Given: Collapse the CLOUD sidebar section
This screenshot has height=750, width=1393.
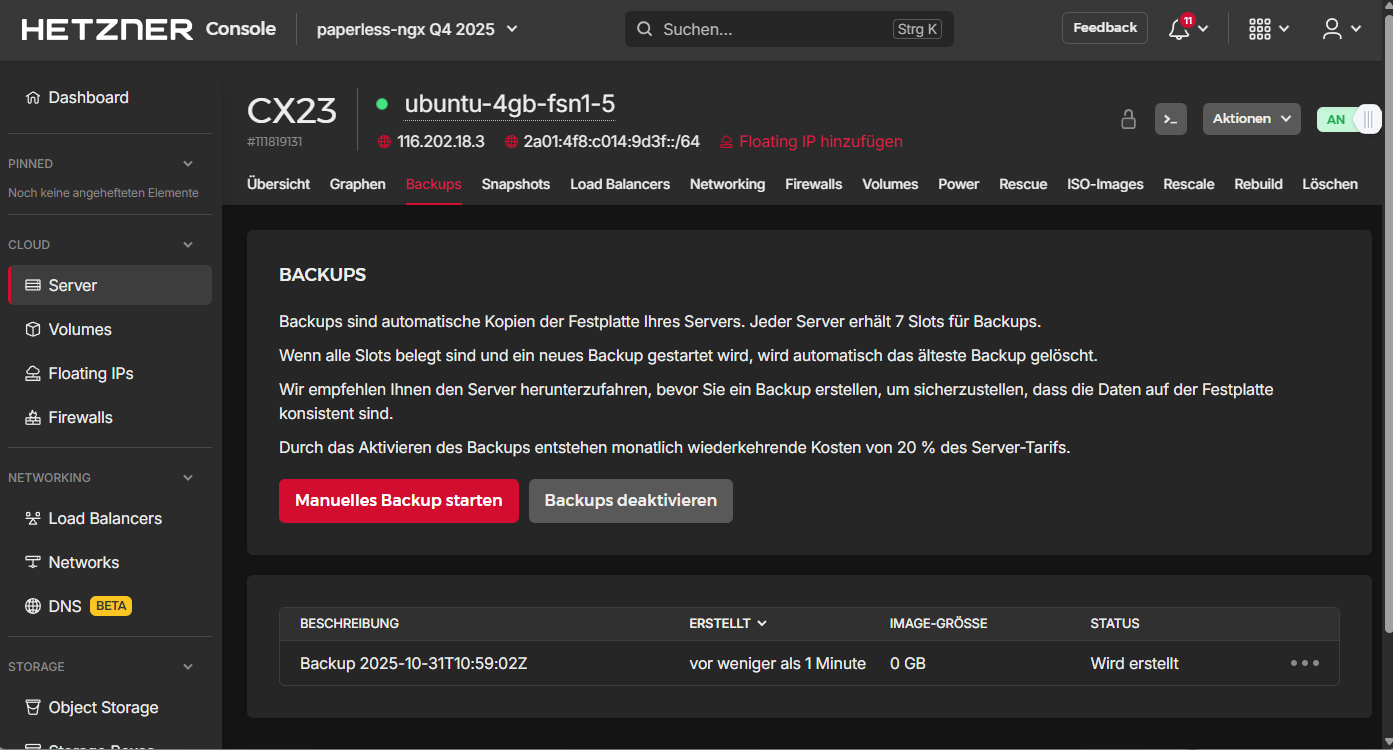Looking at the screenshot, I should click(188, 245).
